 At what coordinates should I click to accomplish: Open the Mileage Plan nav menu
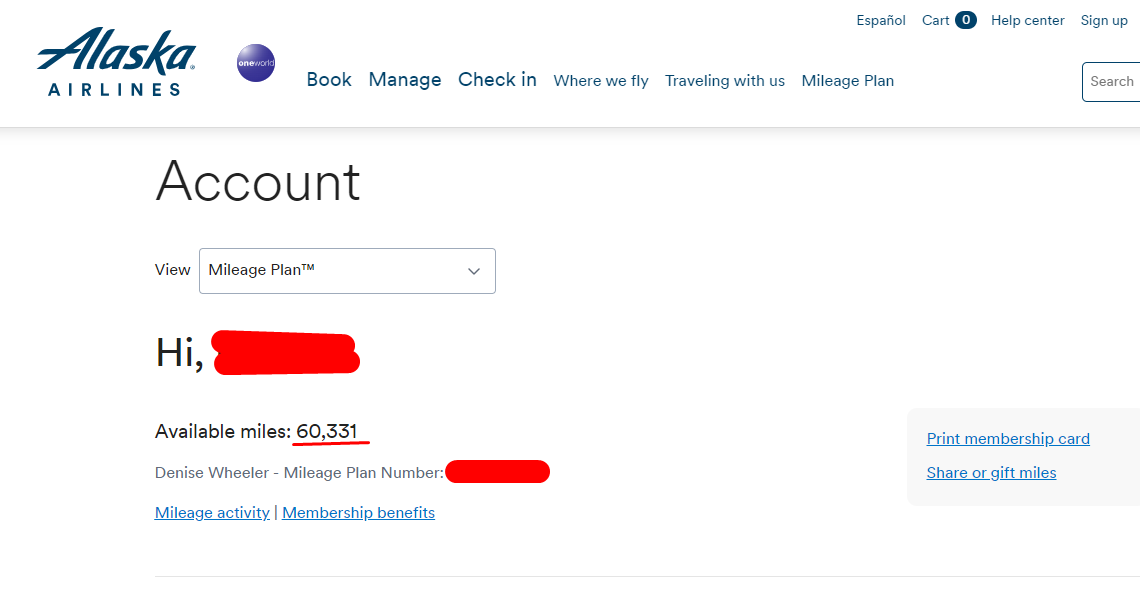coord(848,81)
